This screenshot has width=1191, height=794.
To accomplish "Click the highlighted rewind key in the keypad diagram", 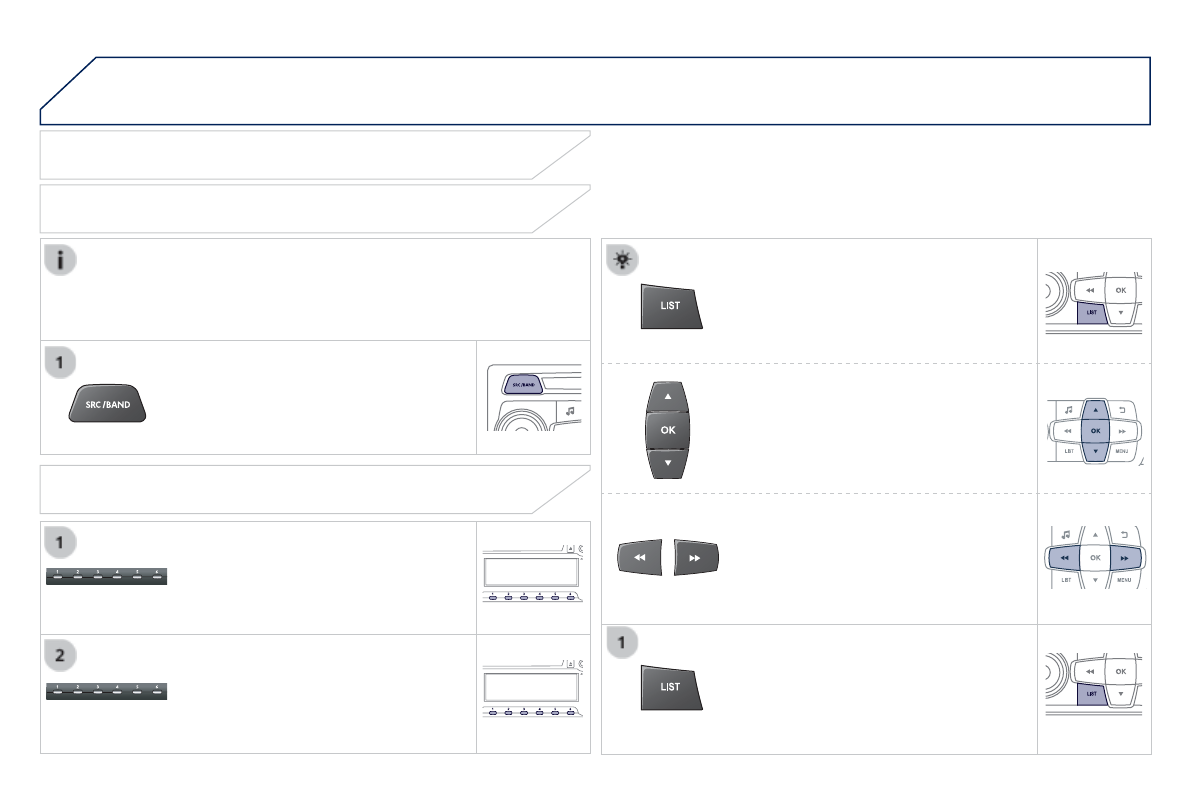I will pyautogui.click(x=1066, y=558).
